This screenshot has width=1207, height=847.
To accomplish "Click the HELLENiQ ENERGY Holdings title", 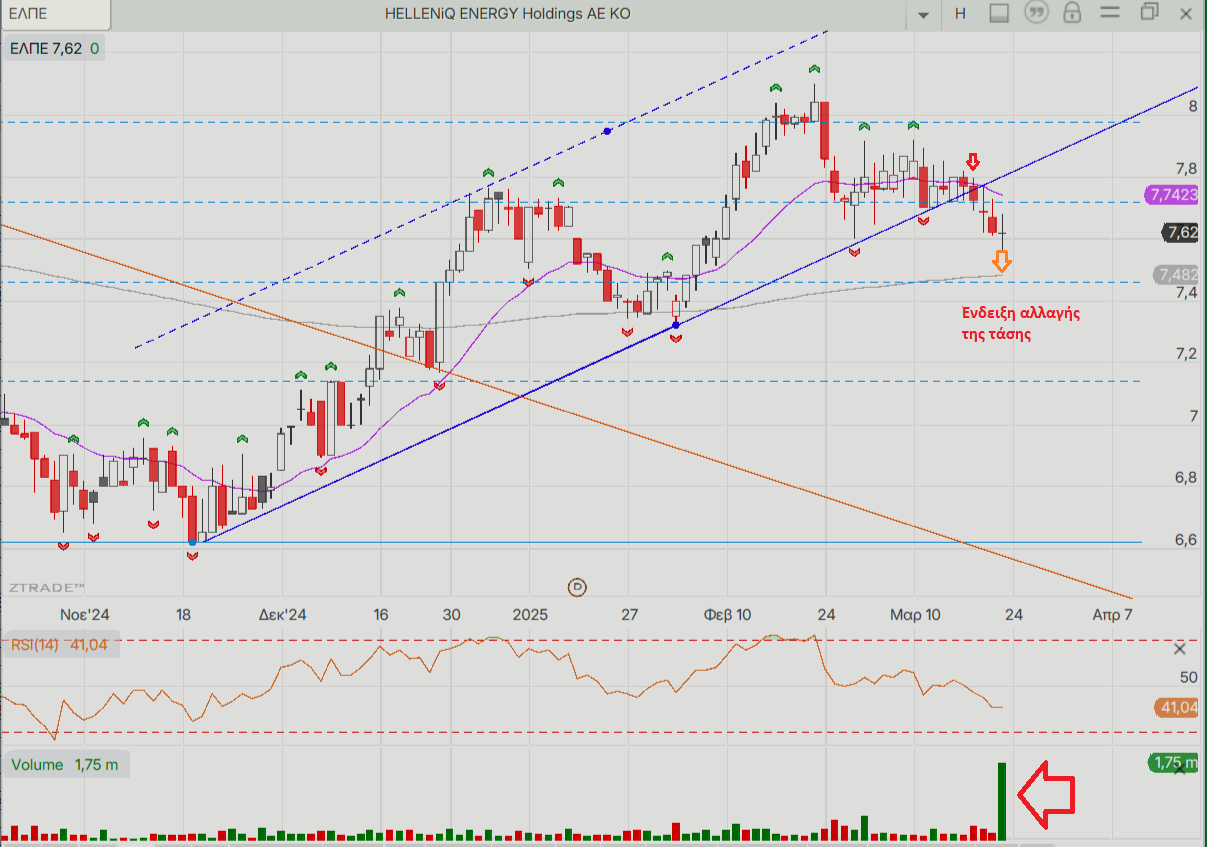I will pyautogui.click(x=508, y=14).
